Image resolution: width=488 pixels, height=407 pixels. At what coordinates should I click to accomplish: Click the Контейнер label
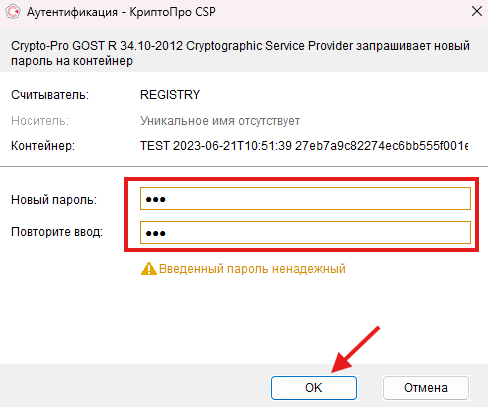(x=43, y=146)
